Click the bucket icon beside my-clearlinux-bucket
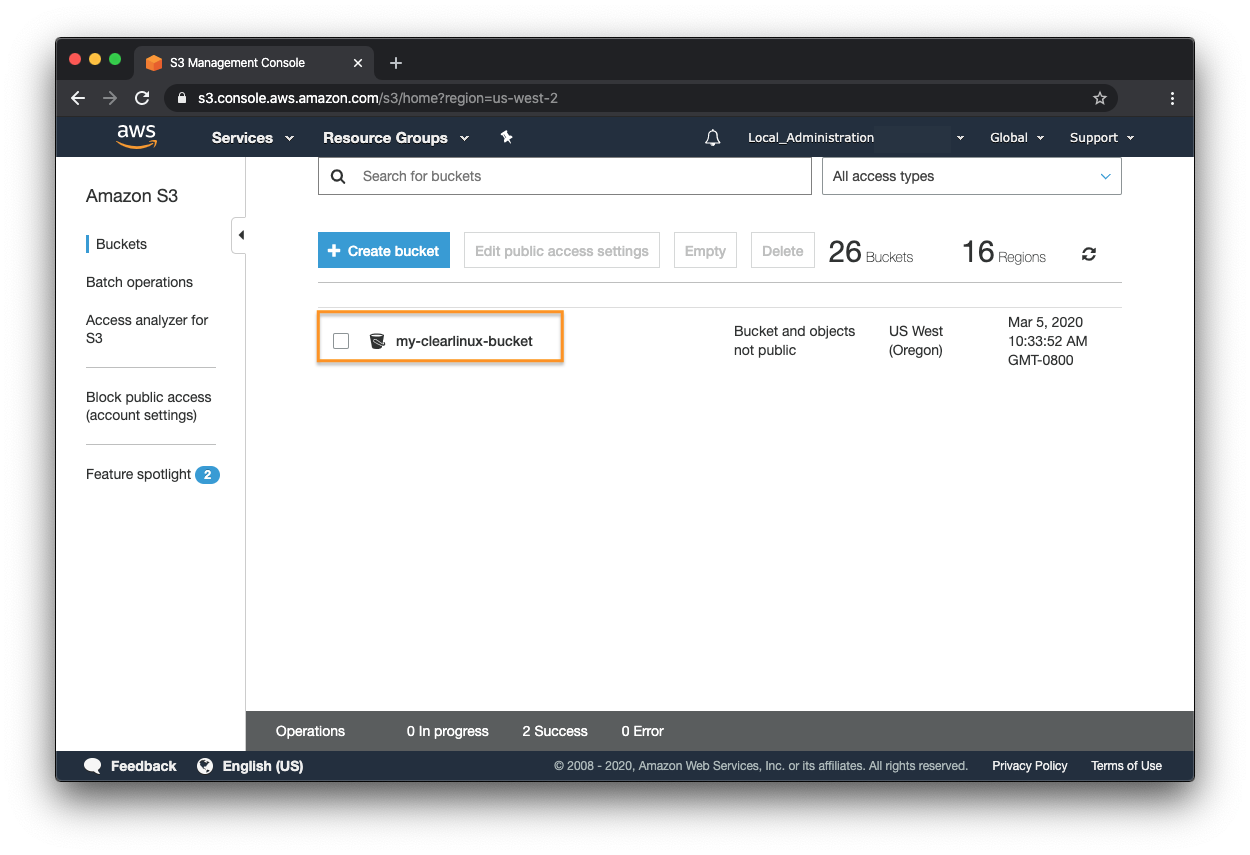The height and width of the screenshot is (855, 1250). click(377, 341)
